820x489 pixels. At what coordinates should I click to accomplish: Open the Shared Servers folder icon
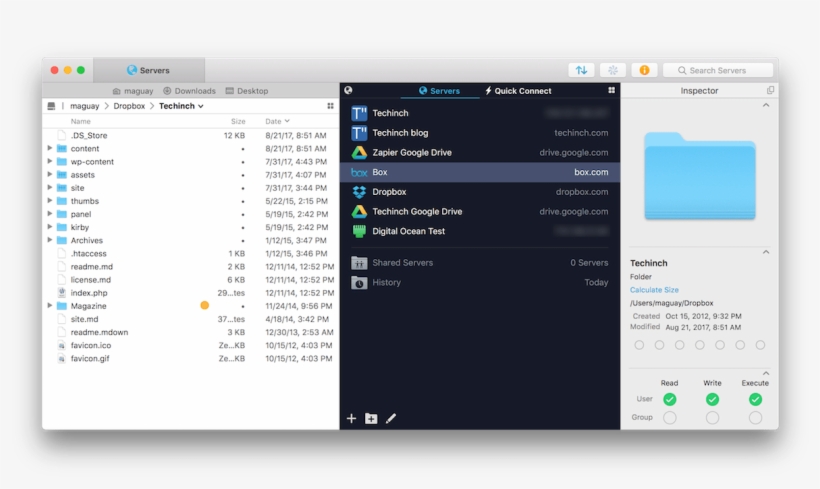click(359, 263)
